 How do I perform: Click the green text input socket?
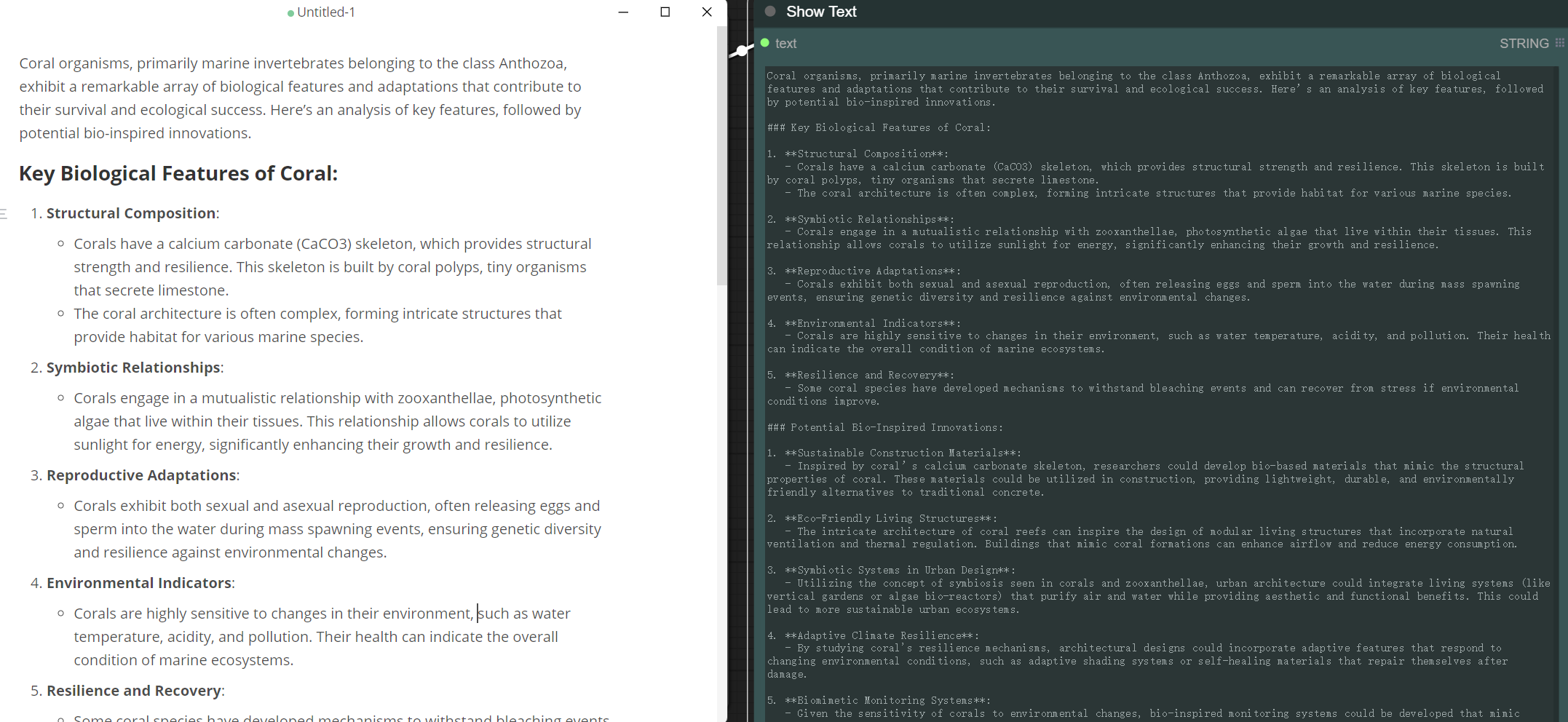point(765,43)
